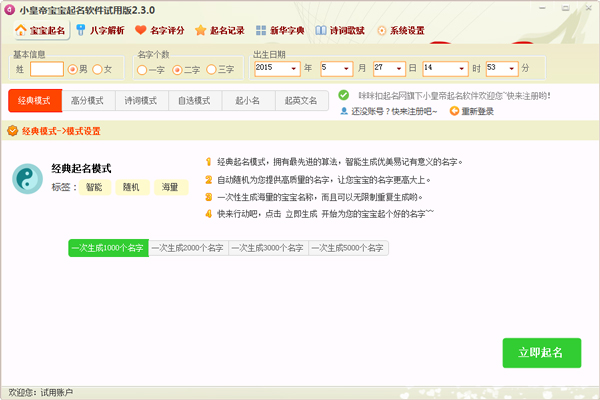Viewport: 600px width, 400px height.
Task: Click the yin-yang 经典起名模式 icon
Action: (28, 179)
